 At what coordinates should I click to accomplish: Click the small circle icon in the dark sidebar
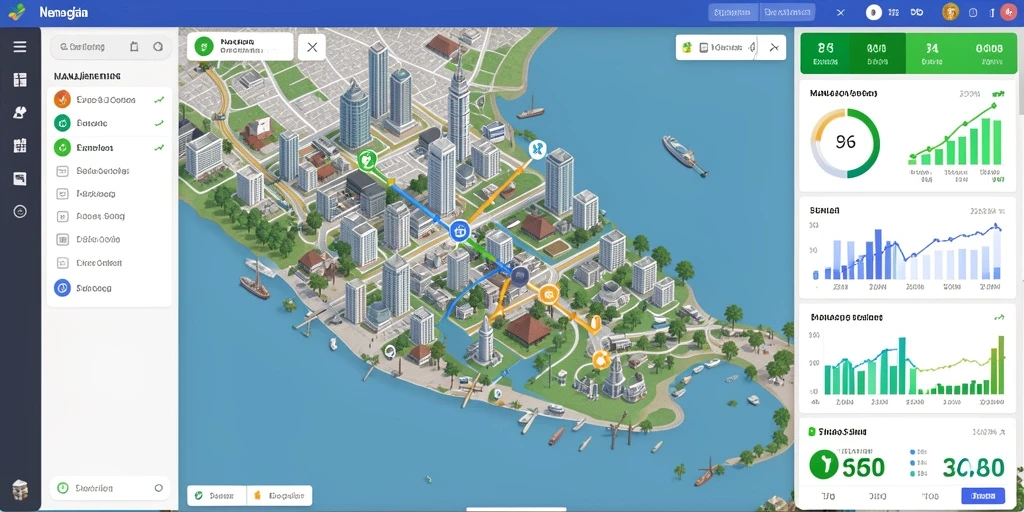click(x=20, y=212)
